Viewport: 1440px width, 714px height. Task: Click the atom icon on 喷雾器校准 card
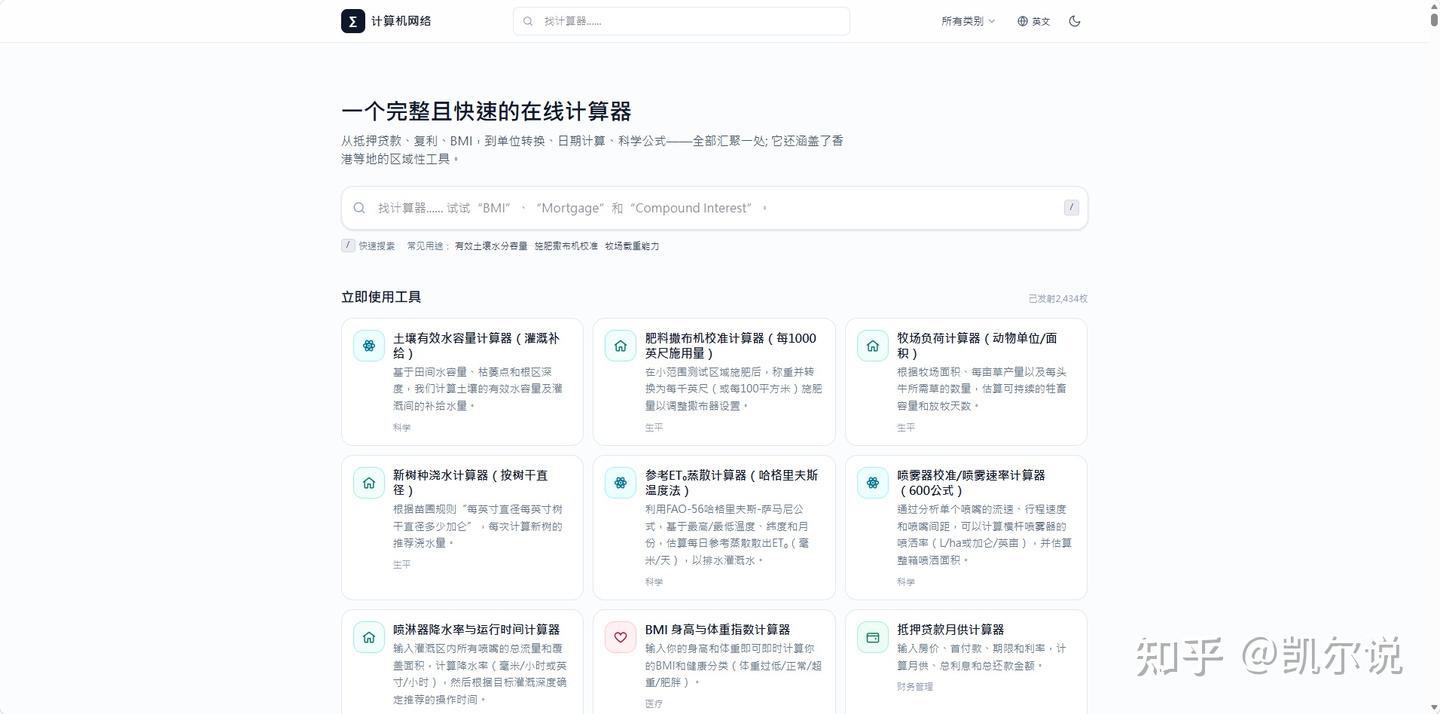click(873, 483)
